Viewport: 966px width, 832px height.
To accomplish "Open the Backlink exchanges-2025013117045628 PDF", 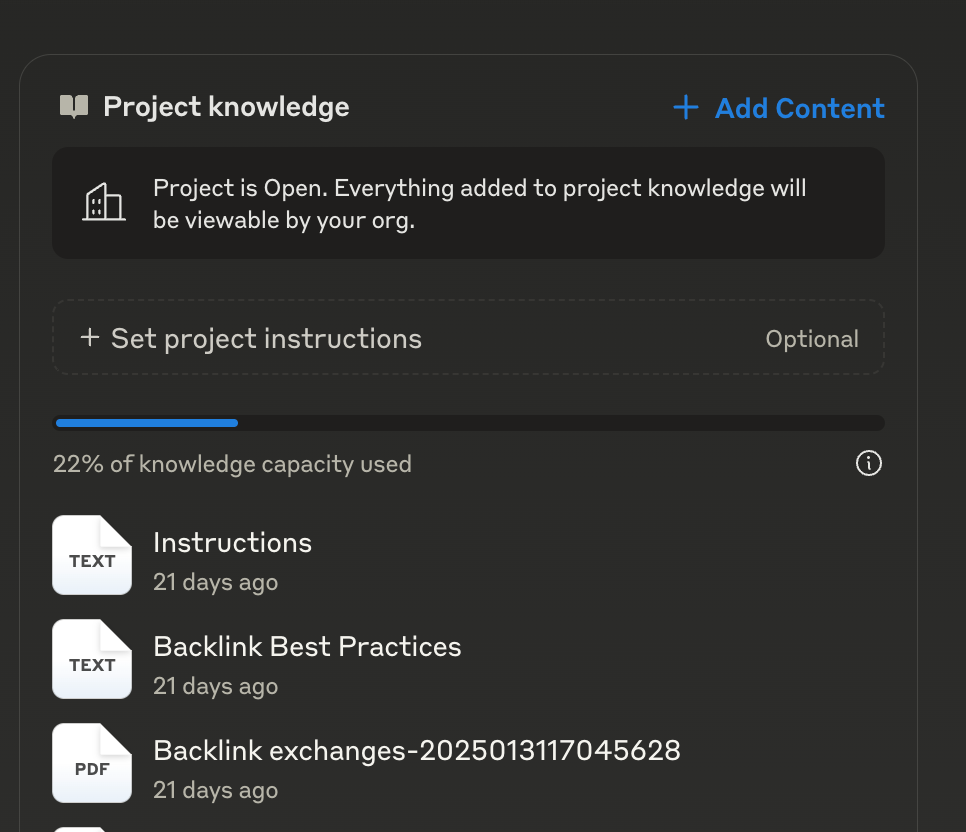I will click(417, 750).
